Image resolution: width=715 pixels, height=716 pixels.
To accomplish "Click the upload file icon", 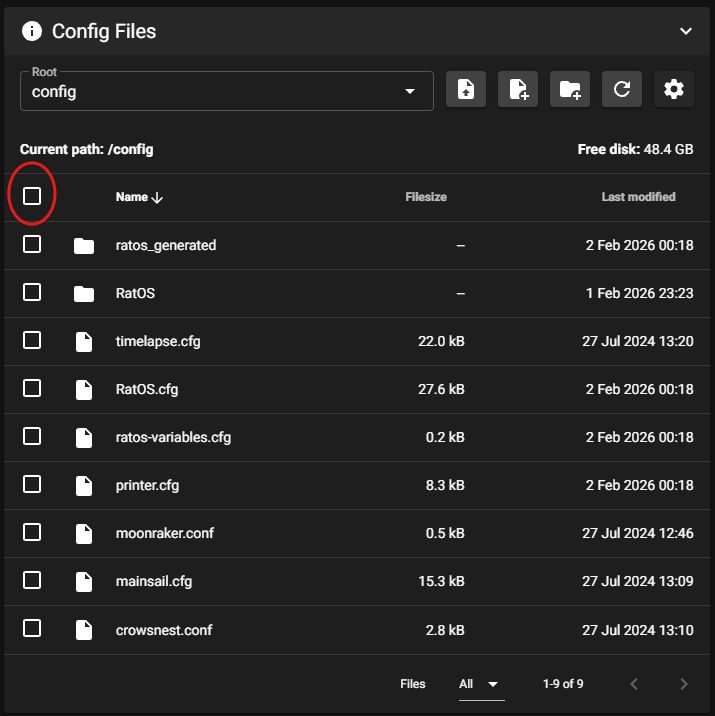I will click(x=466, y=89).
